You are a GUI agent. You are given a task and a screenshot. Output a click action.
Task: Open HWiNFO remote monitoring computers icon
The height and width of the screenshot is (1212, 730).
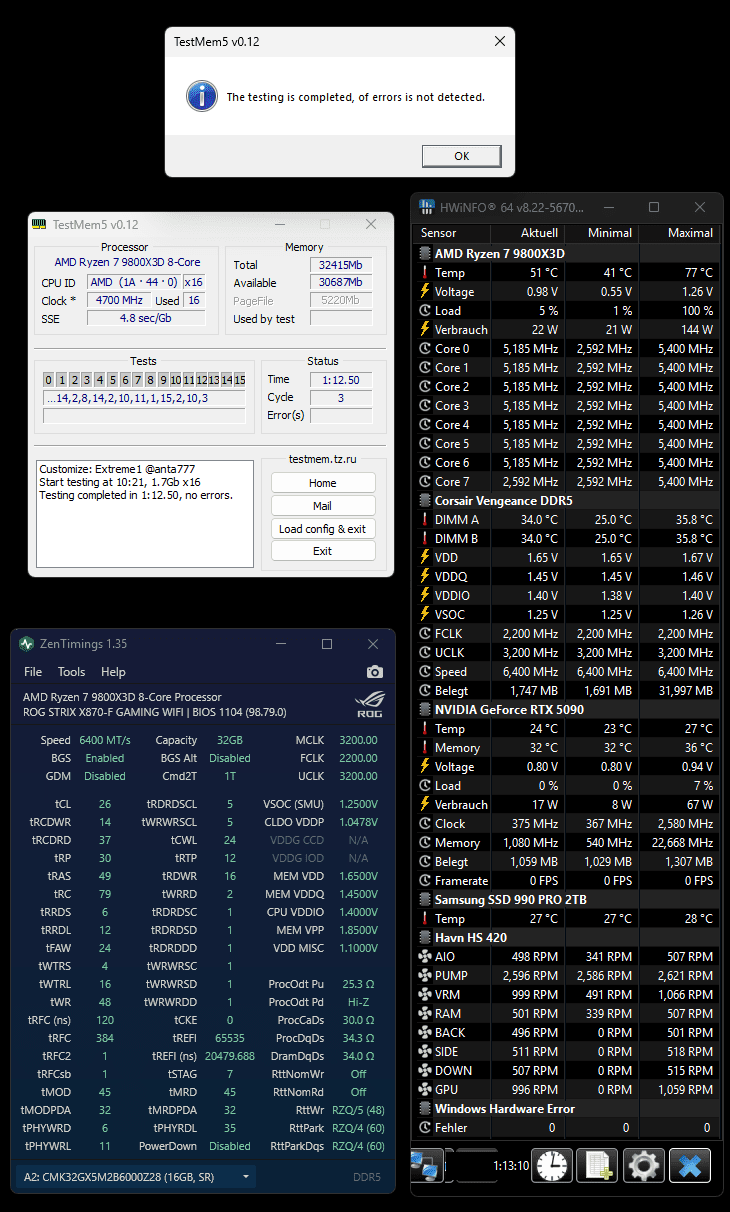[426, 1165]
